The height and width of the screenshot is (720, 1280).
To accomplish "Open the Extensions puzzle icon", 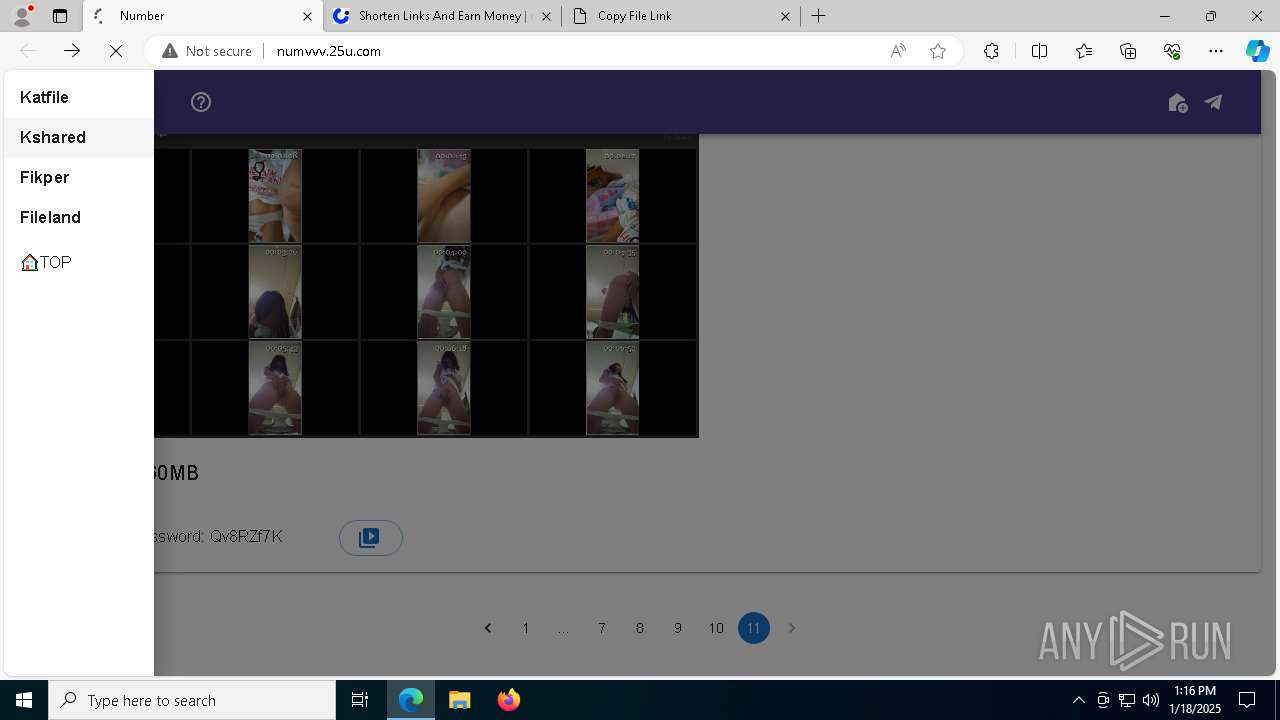I will (x=991, y=51).
